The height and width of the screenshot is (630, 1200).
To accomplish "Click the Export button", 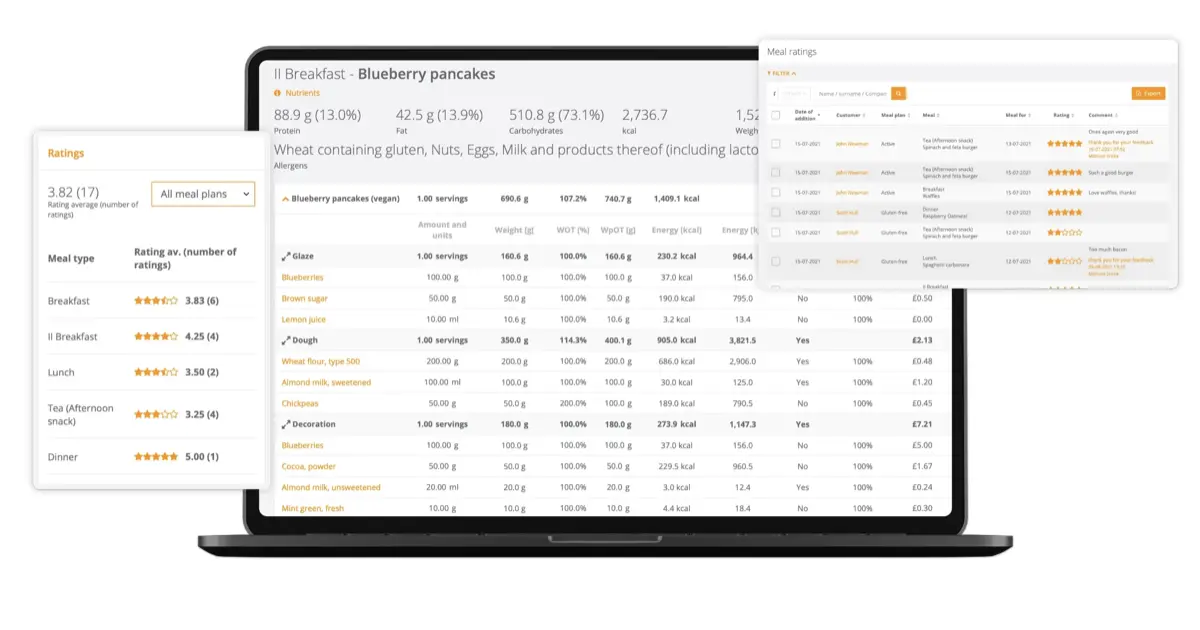I will 1148,93.
